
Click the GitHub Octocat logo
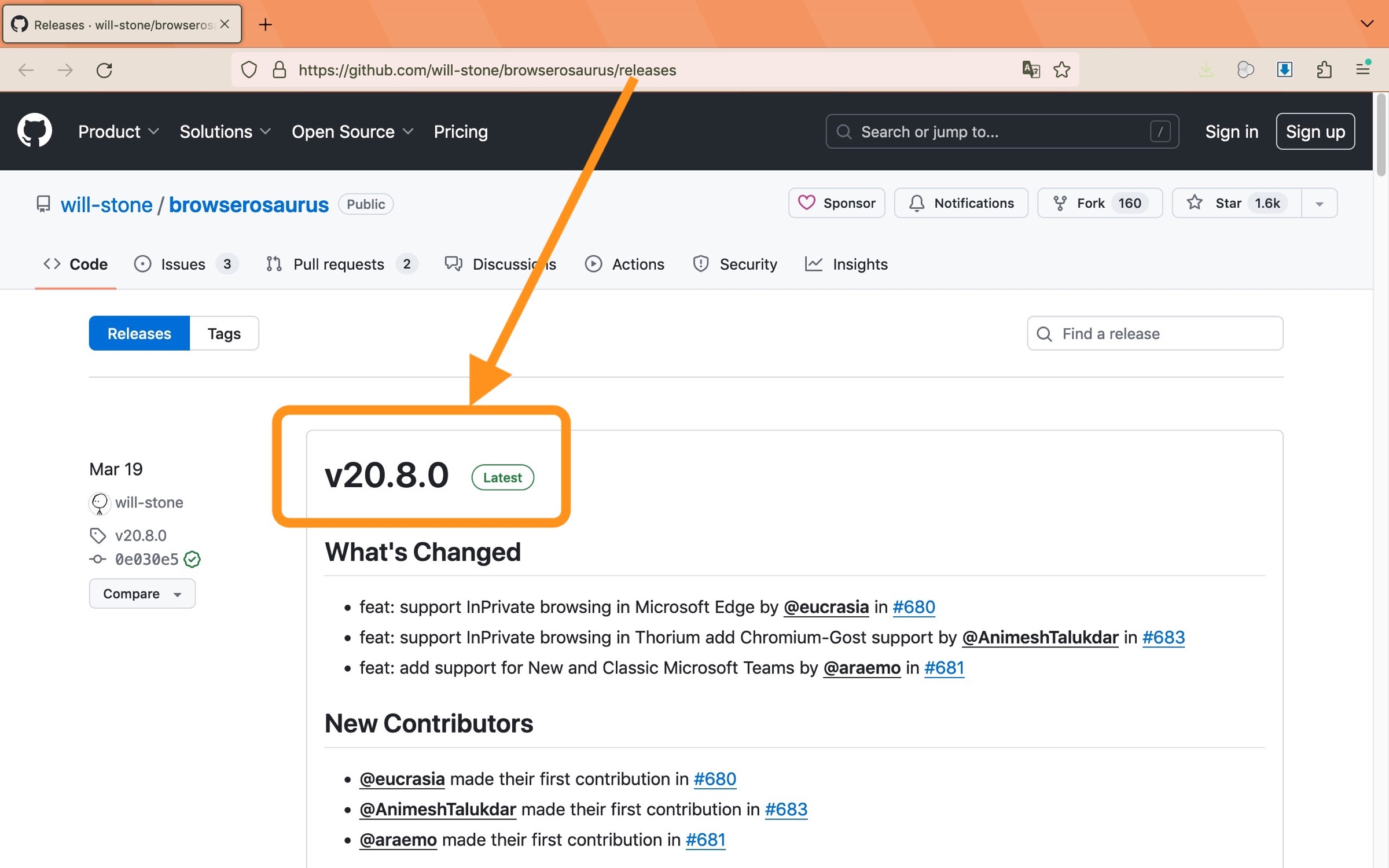35,131
